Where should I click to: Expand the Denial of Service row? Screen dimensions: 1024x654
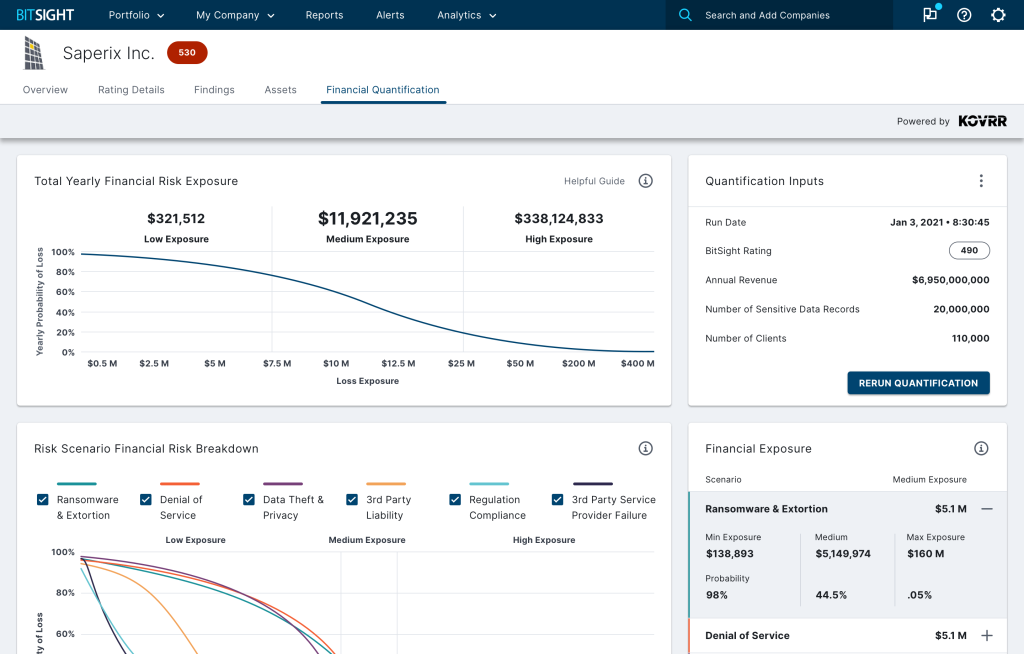(987, 636)
